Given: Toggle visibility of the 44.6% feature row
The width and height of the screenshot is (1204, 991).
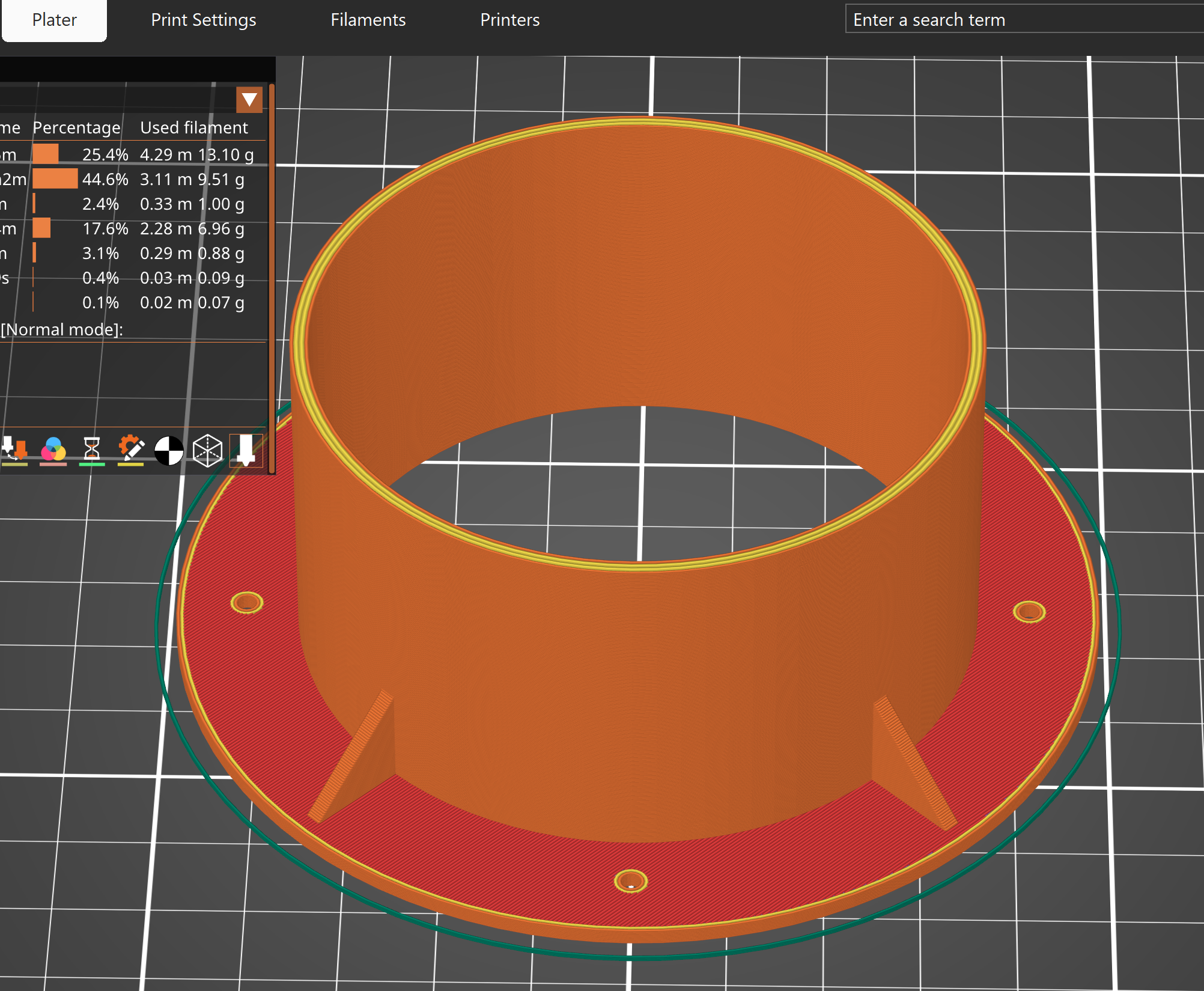Looking at the screenshot, I should pyautogui.click(x=105, y=179).
